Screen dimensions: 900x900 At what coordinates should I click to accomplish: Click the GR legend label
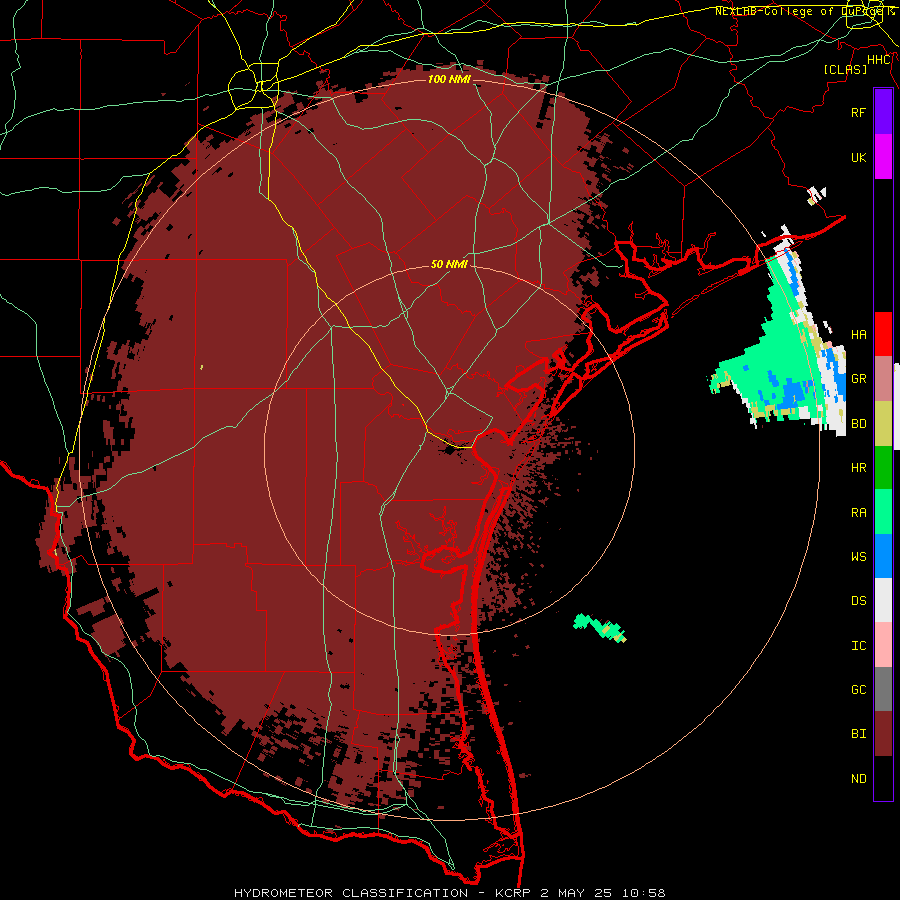point(859,379)
